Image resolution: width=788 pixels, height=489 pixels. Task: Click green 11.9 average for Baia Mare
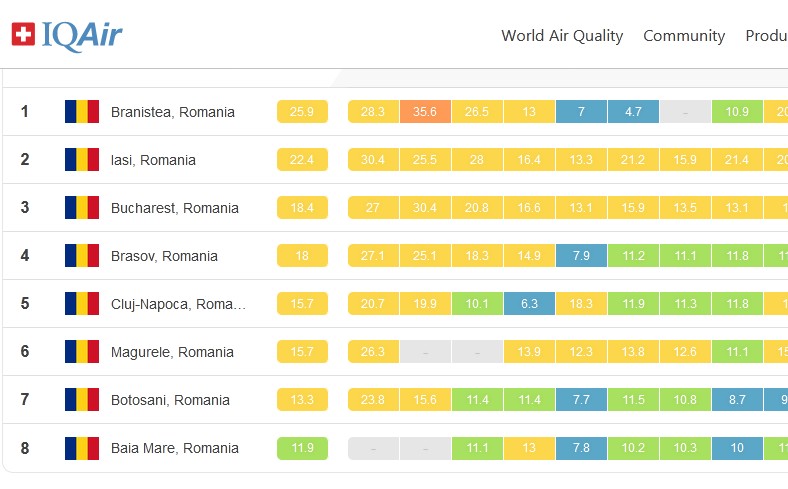tap(302, 448)
